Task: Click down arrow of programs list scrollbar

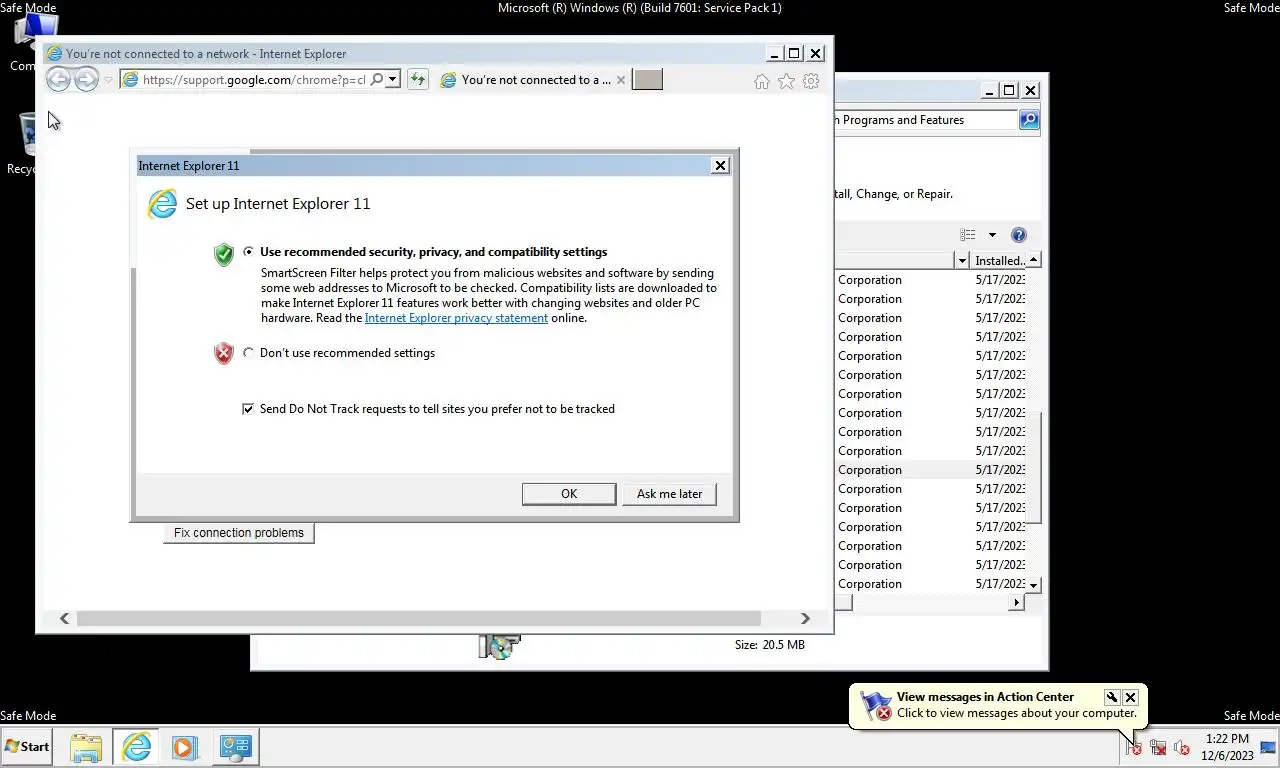Action: [x=1034, y=584]
